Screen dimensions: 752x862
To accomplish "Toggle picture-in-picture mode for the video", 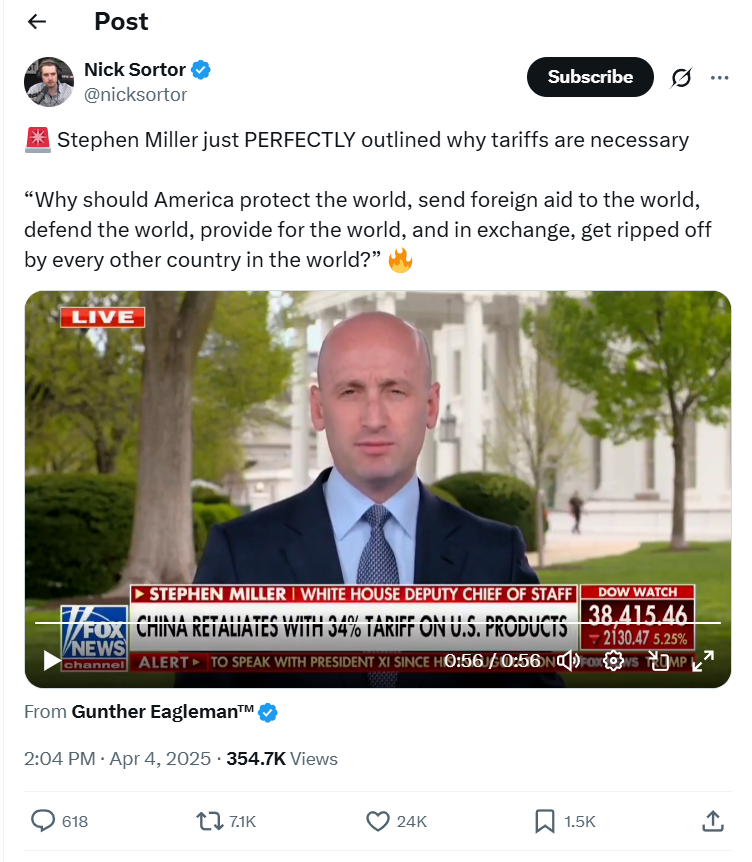I will [x=658, y=660].
